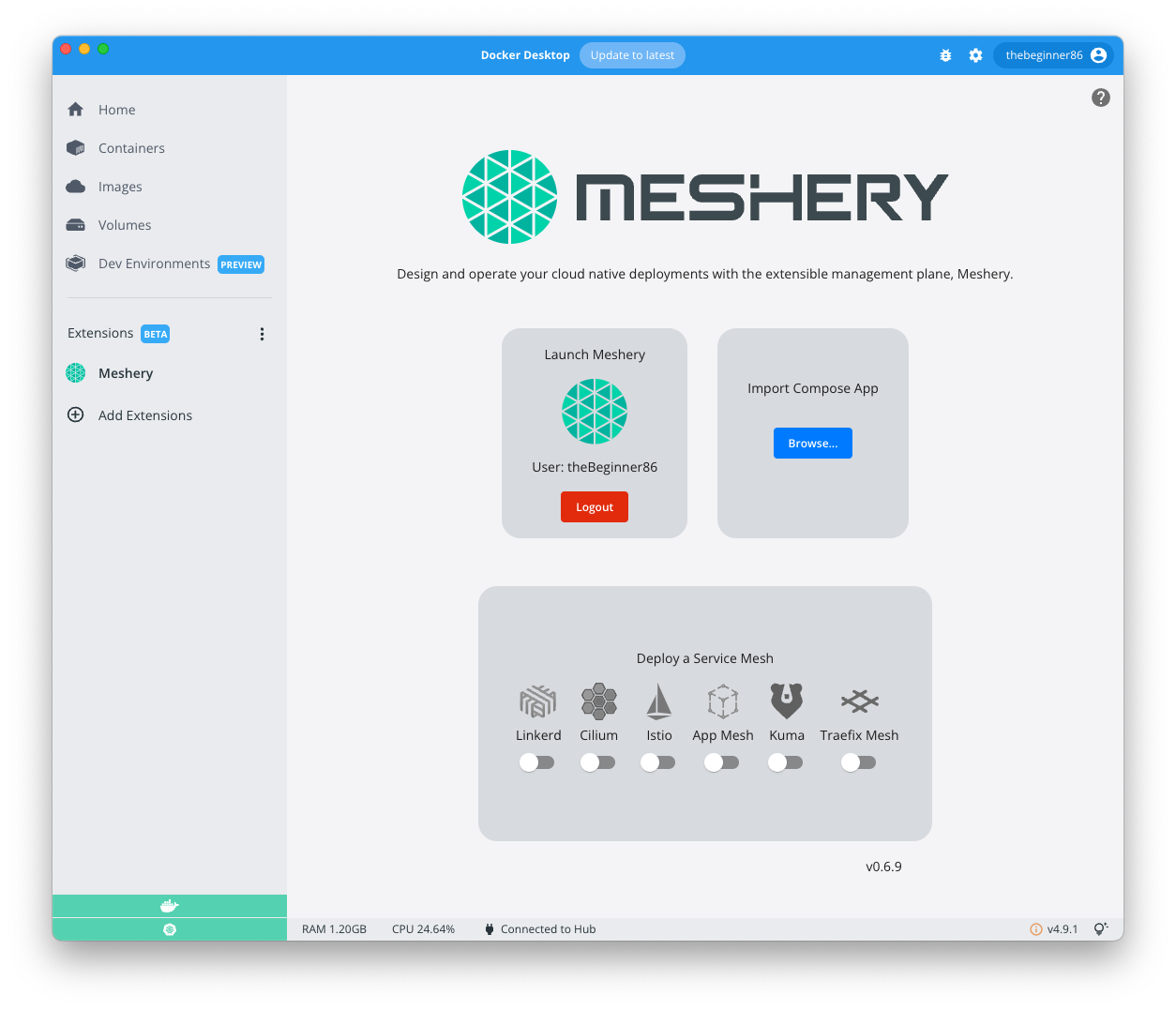Select the Linkerd service mesh icon
The width and height of the screenshot is (1176, 1010).
click(537, 701)
